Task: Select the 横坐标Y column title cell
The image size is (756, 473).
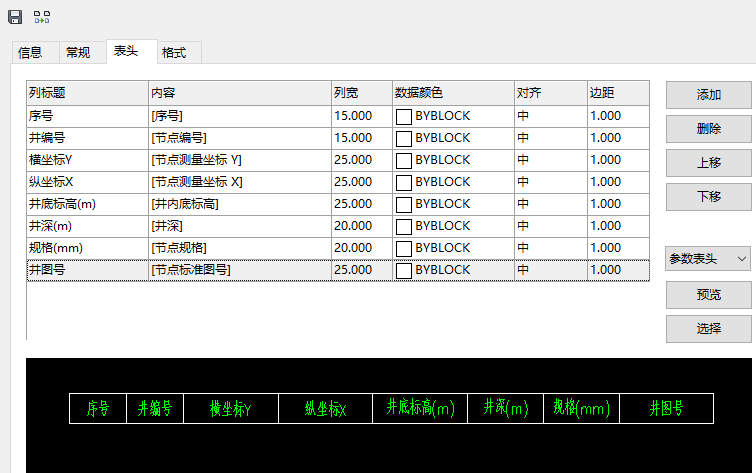Action: click(87, 160)
